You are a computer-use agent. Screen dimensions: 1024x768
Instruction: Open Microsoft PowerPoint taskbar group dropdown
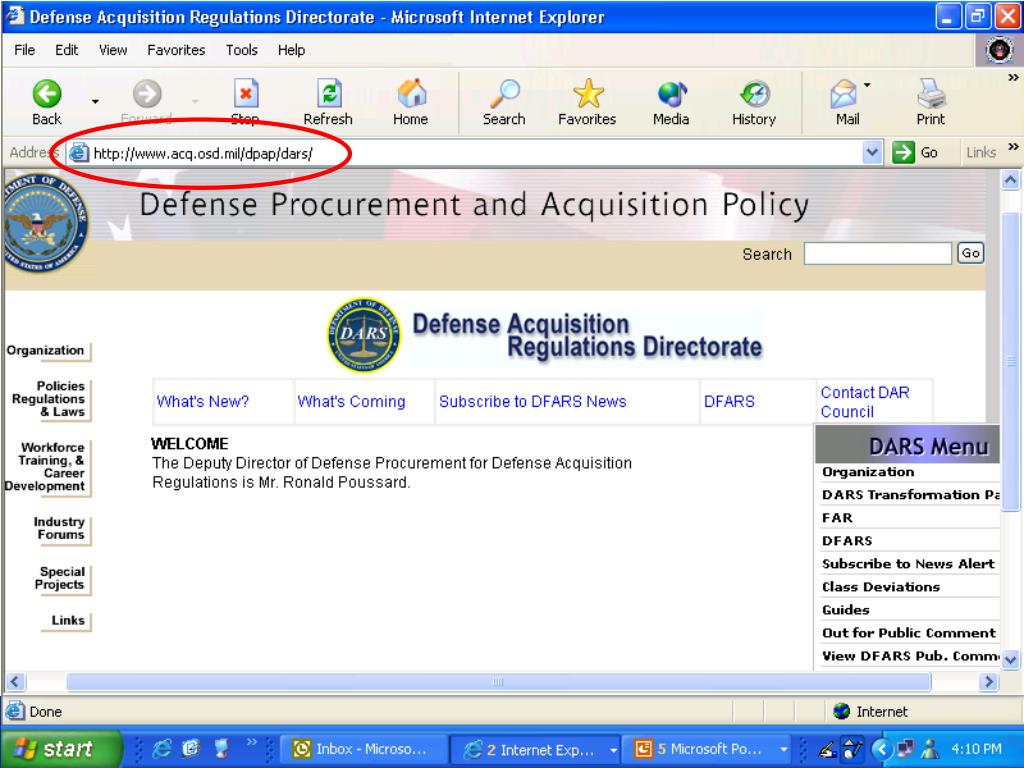784,750
